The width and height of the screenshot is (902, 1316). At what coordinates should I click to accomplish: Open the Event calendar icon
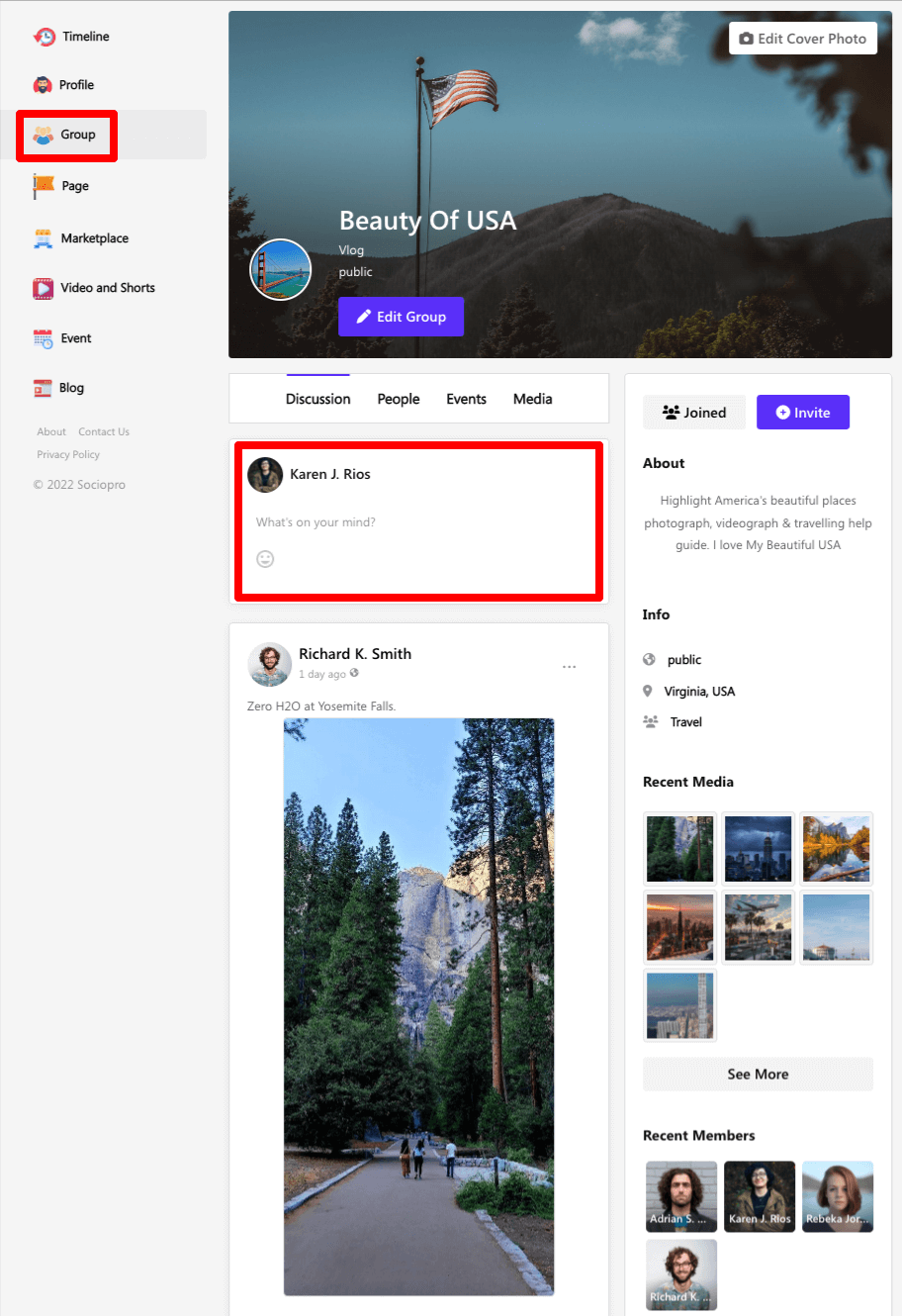(x=44, y=338)
